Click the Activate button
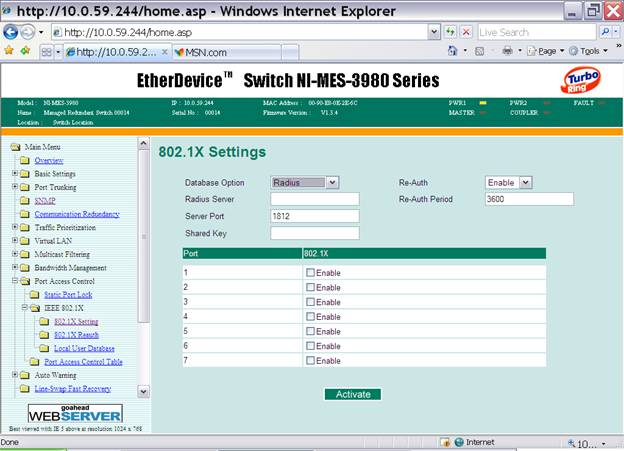 point(352,394)
